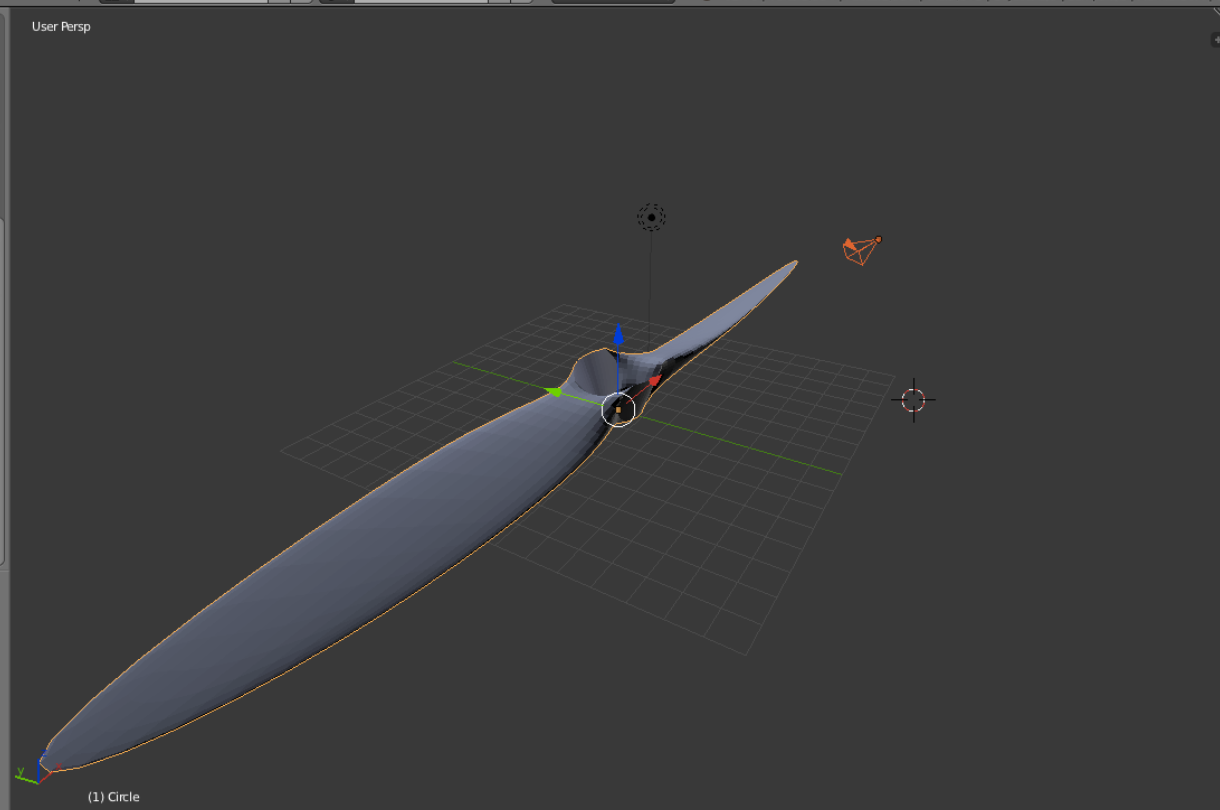Select the large front propeller blade
The image size is (1220, 810).
click(x=300, y=580)
